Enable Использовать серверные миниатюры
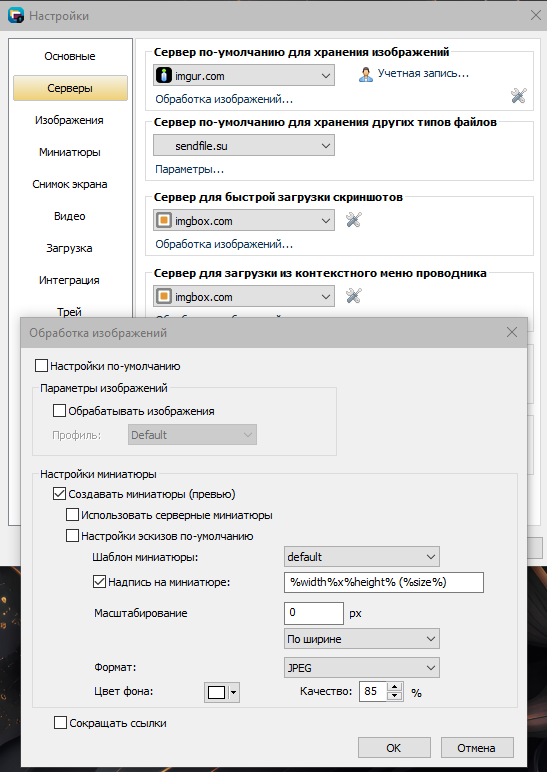 tap(72, 515)
